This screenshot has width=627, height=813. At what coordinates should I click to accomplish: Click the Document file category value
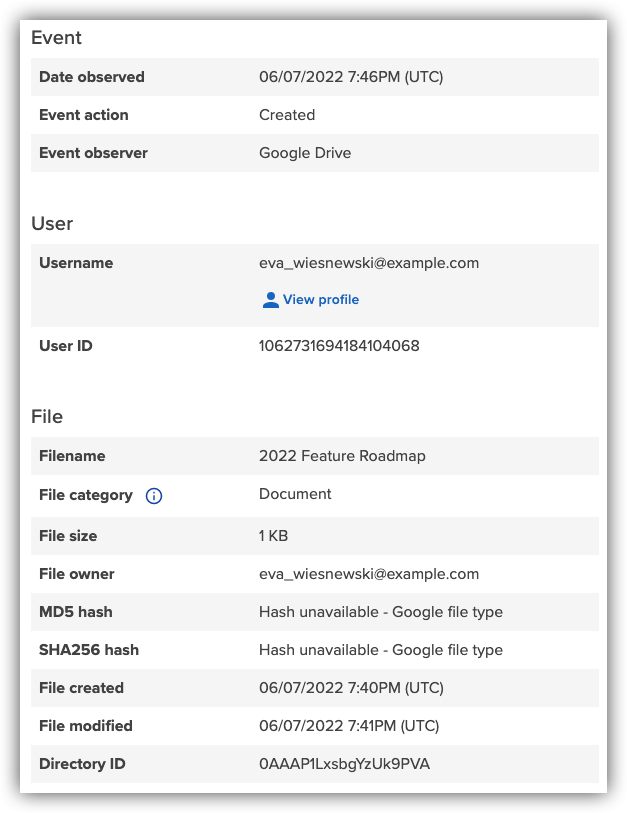[294, 493]
